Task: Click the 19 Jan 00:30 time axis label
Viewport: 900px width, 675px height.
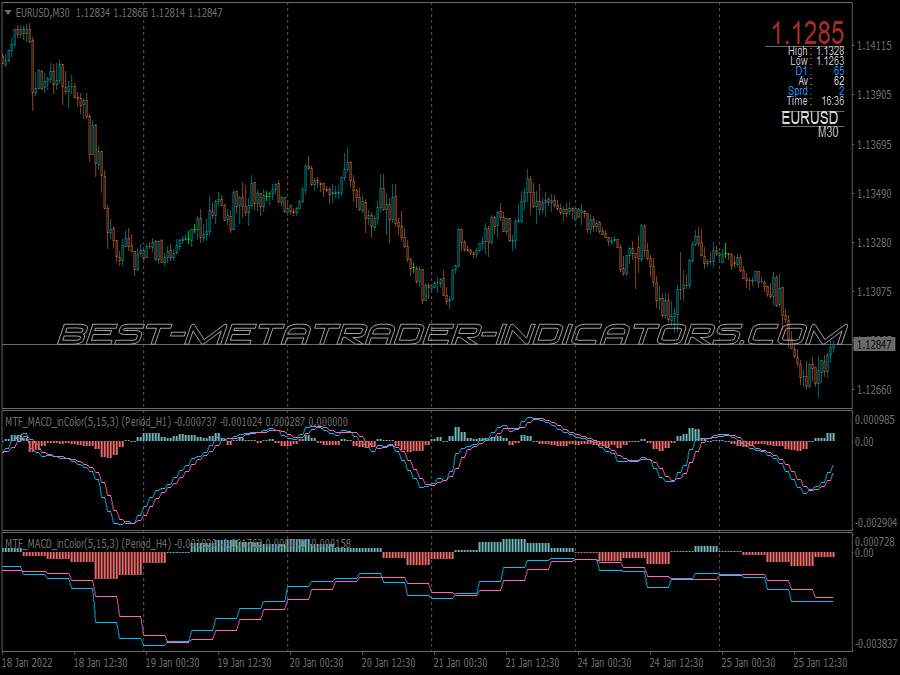Action: pos(172,663)
